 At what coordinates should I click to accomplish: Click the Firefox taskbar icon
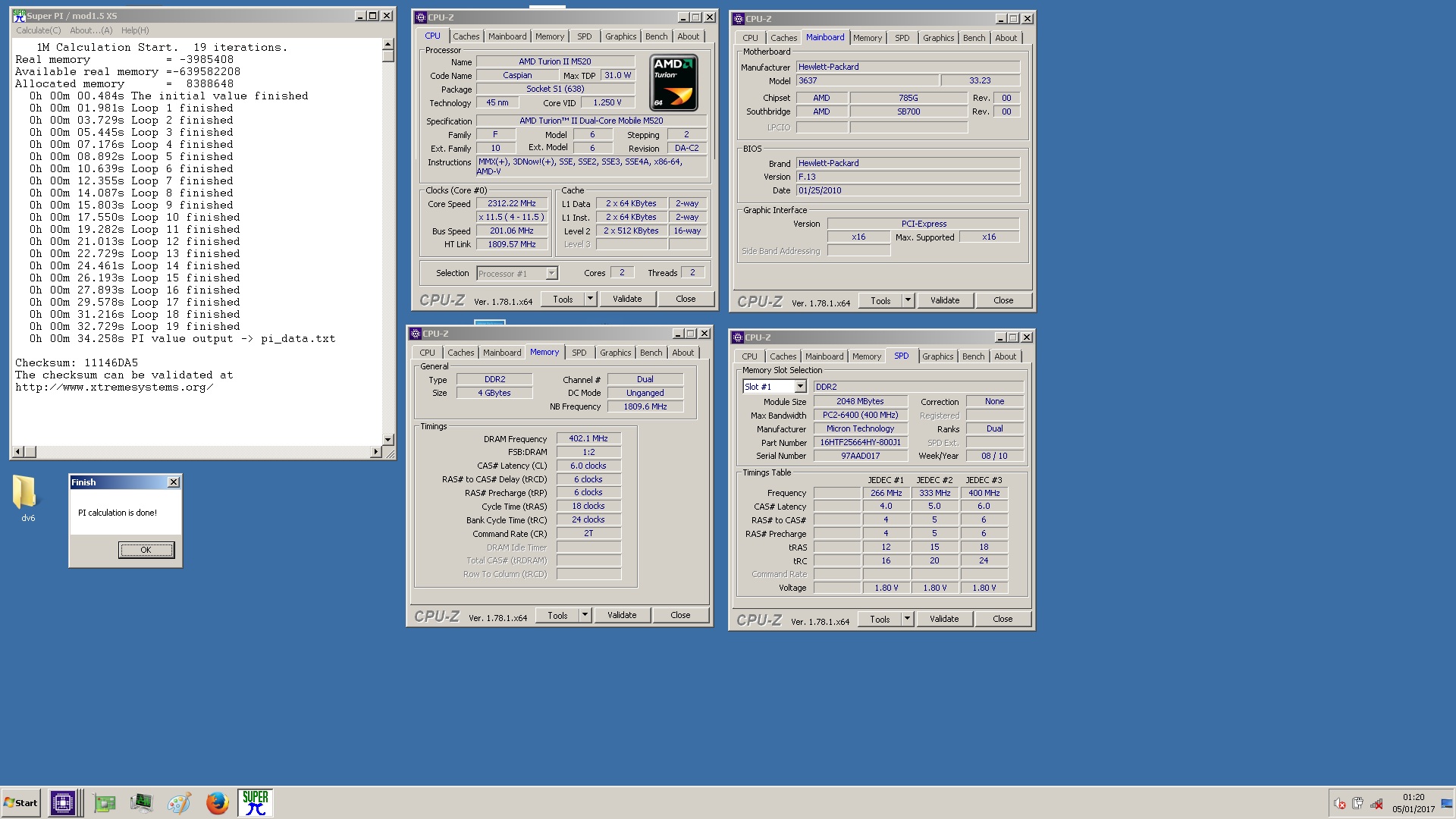217,803
